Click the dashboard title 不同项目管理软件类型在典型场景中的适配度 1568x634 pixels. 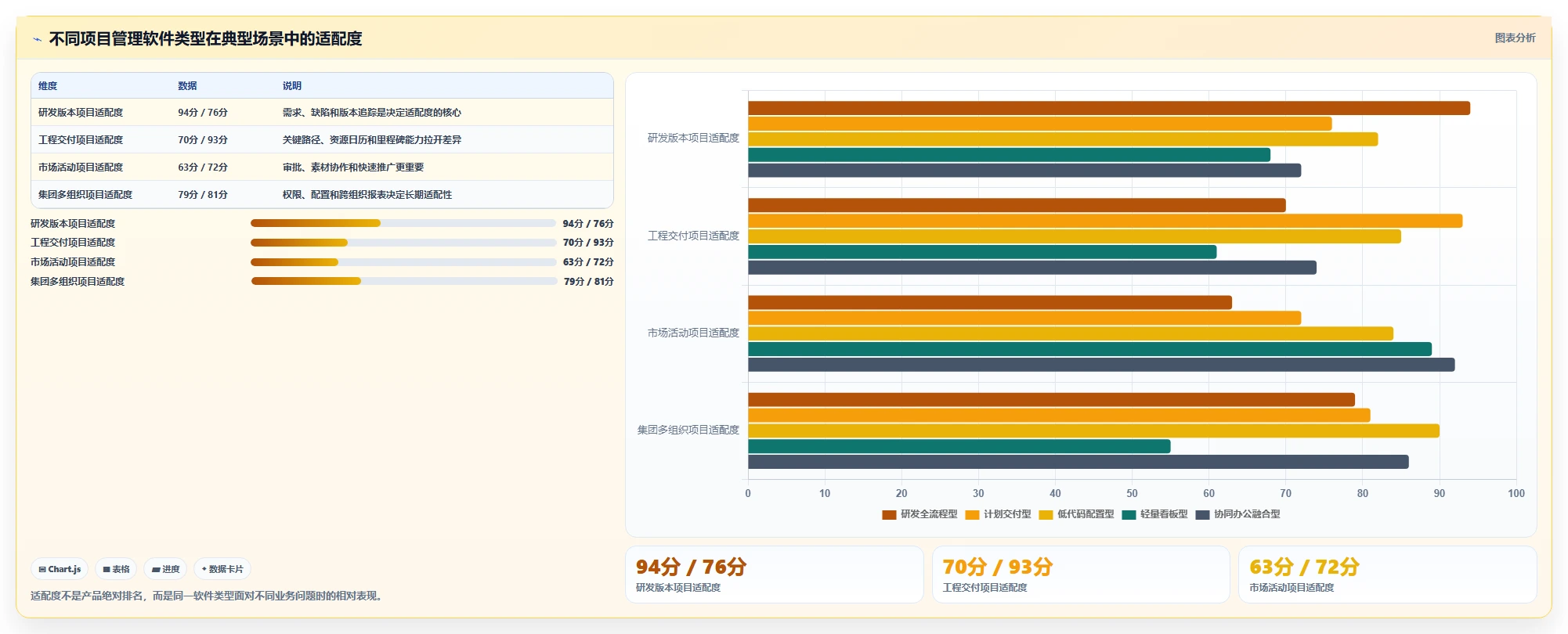click(206, 38)
